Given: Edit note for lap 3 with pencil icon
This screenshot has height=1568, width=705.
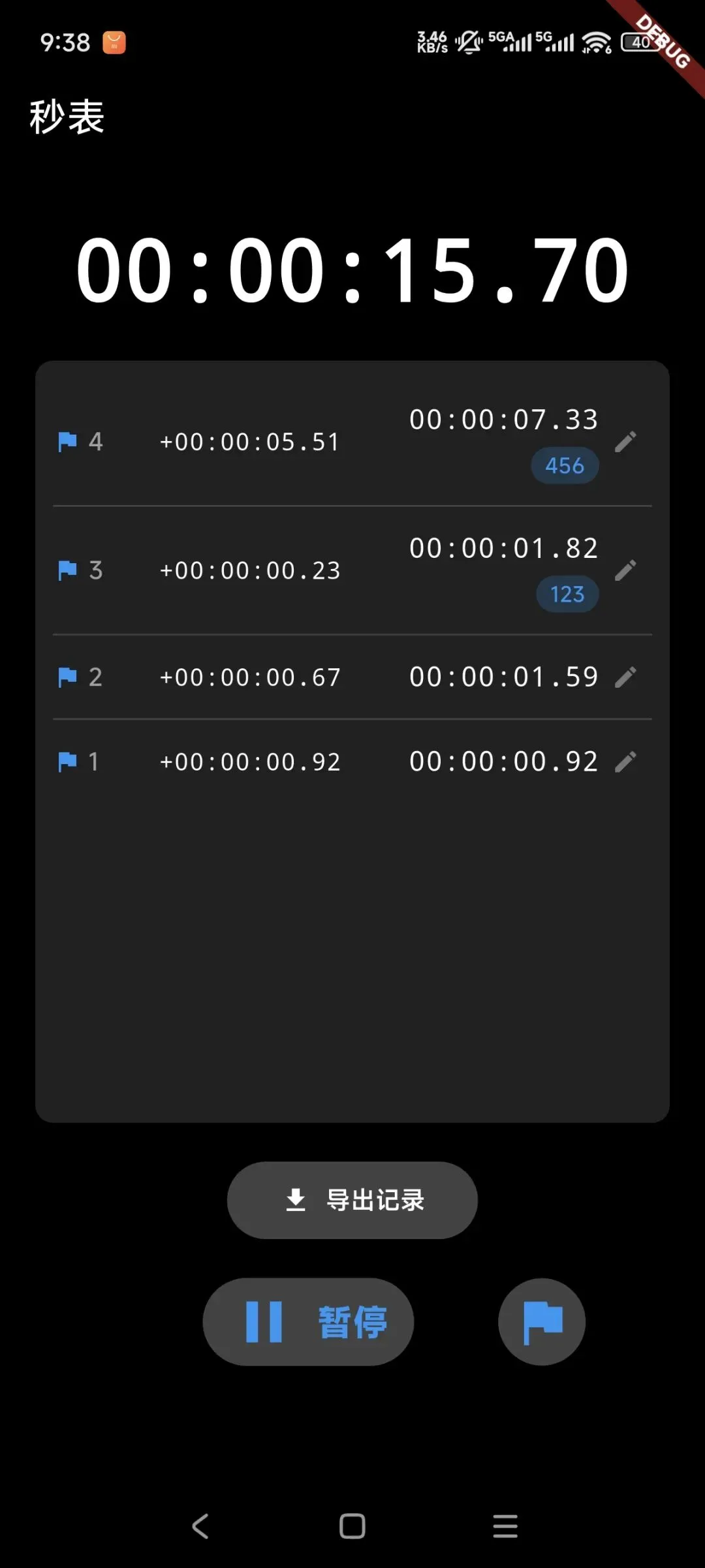Looking at the screenshot, I should pyautogui.click(x=625, y=570).
